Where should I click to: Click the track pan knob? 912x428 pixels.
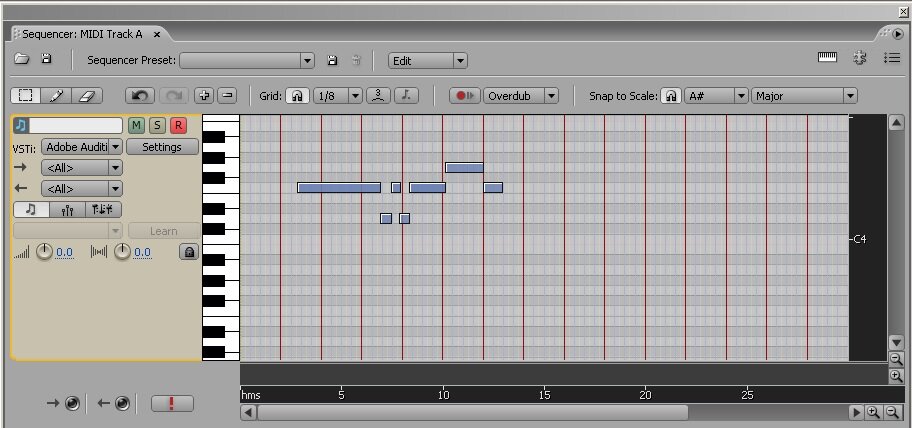(122, 252)
